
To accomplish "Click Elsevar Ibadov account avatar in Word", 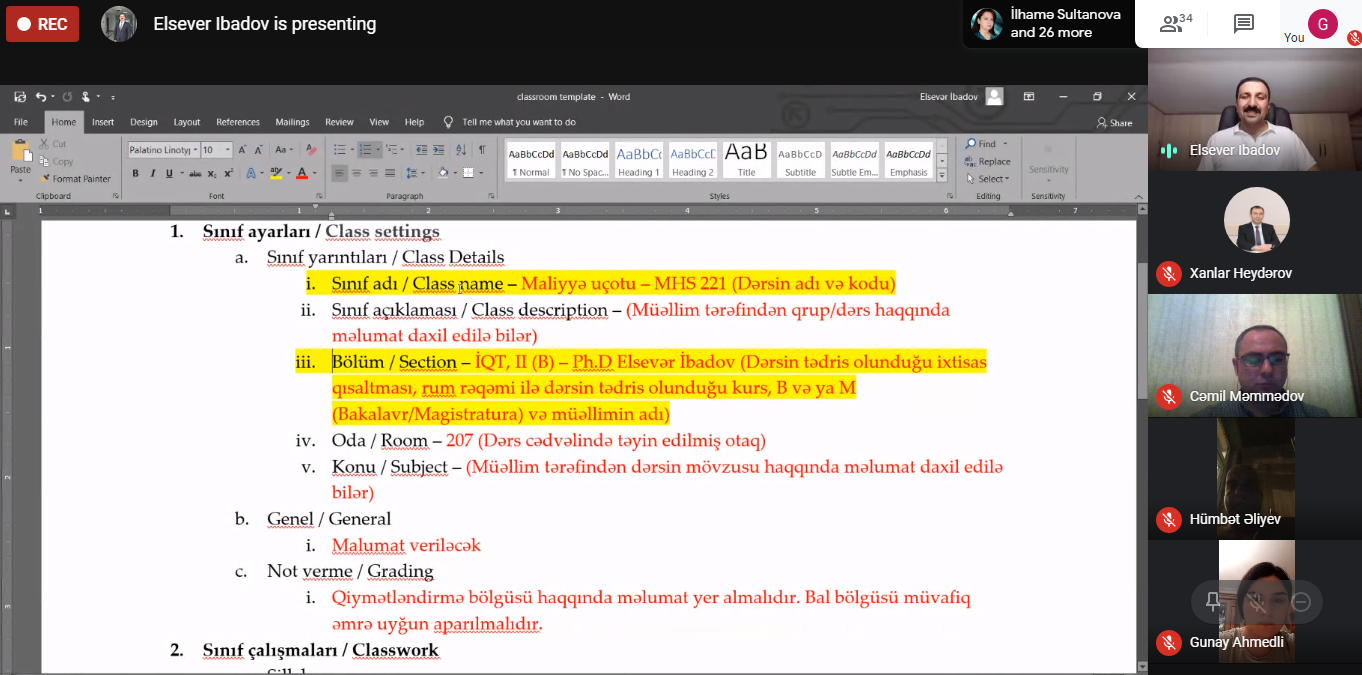I will click(994, 96).
